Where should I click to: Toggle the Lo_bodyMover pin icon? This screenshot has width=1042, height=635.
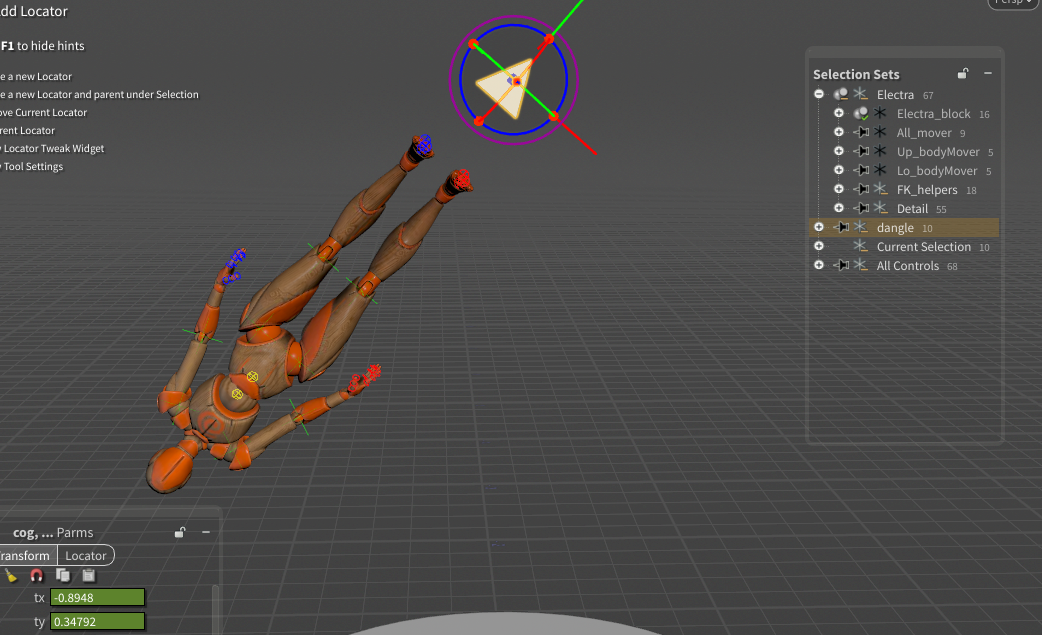[861, 170]
